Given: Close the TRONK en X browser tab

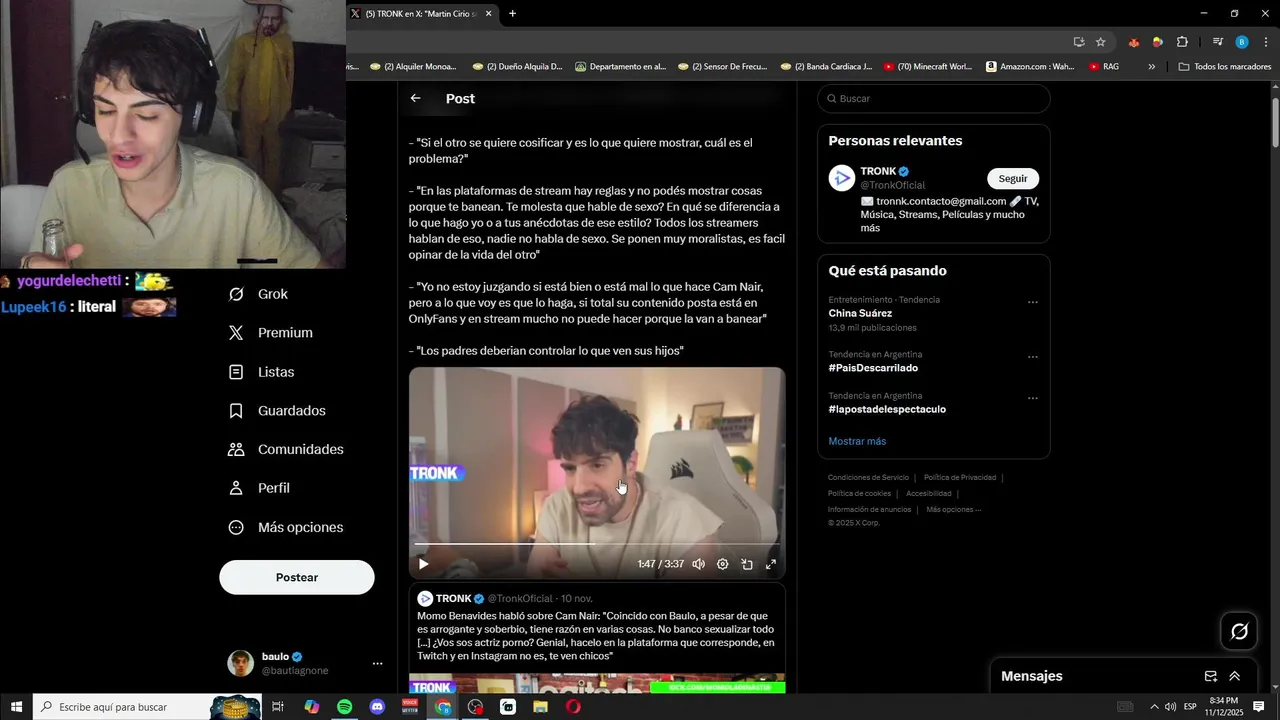Looking at the screenshot, I should tap(489, 14).
